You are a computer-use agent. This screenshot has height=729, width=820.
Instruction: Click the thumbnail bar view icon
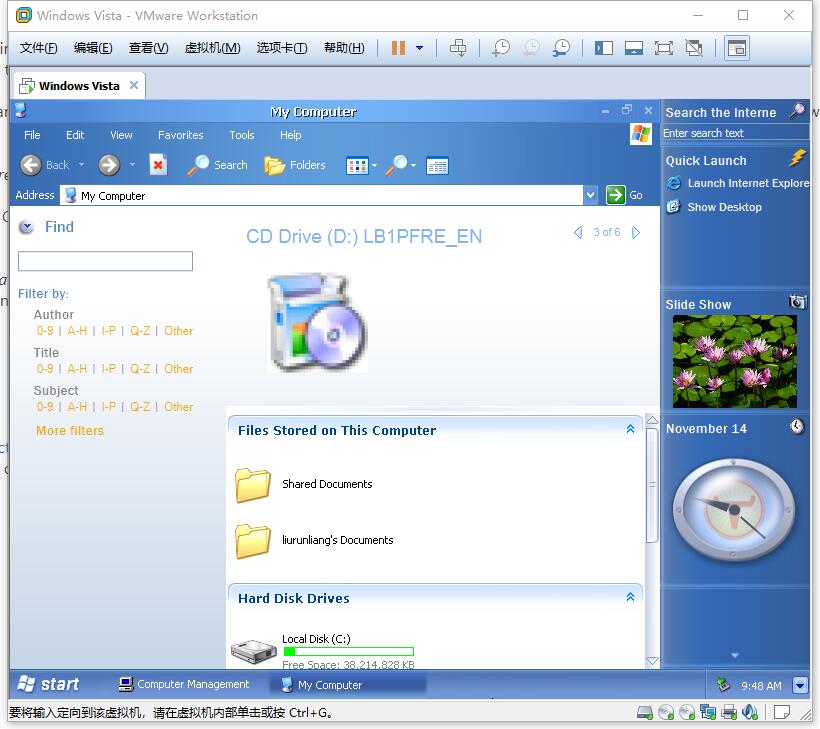pyautogui.click(x=634, y=48)
